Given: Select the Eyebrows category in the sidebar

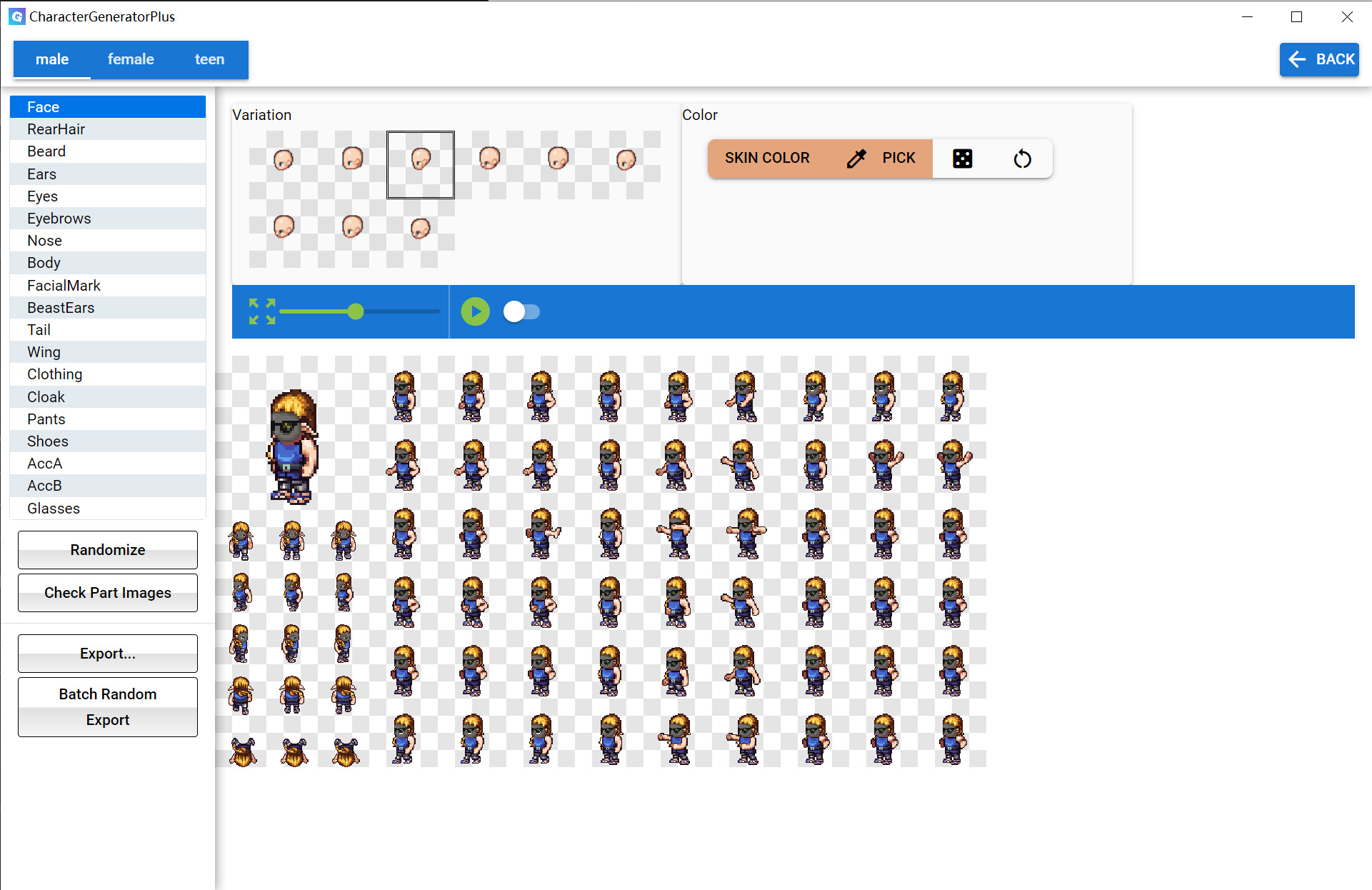Looking at the screenshot, I should coord(107,218).
